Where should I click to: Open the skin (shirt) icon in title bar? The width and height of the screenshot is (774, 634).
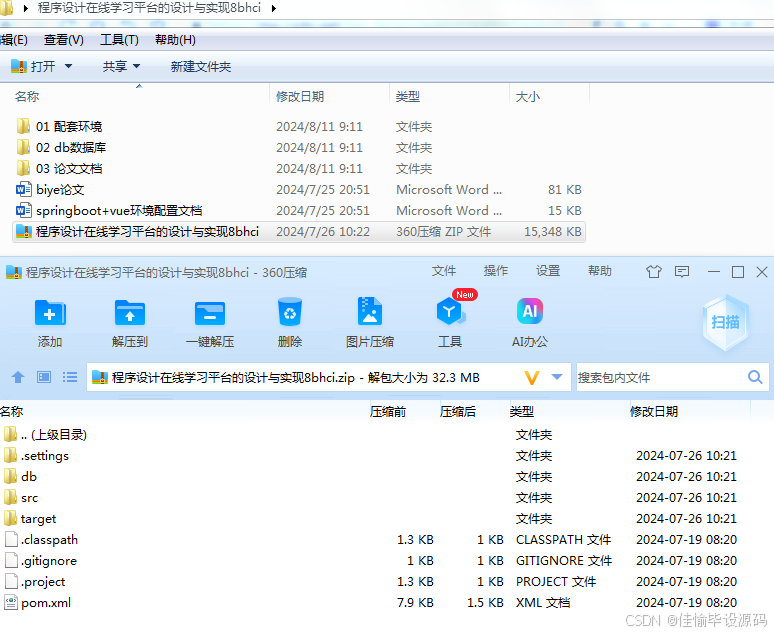tap(654, 272)
